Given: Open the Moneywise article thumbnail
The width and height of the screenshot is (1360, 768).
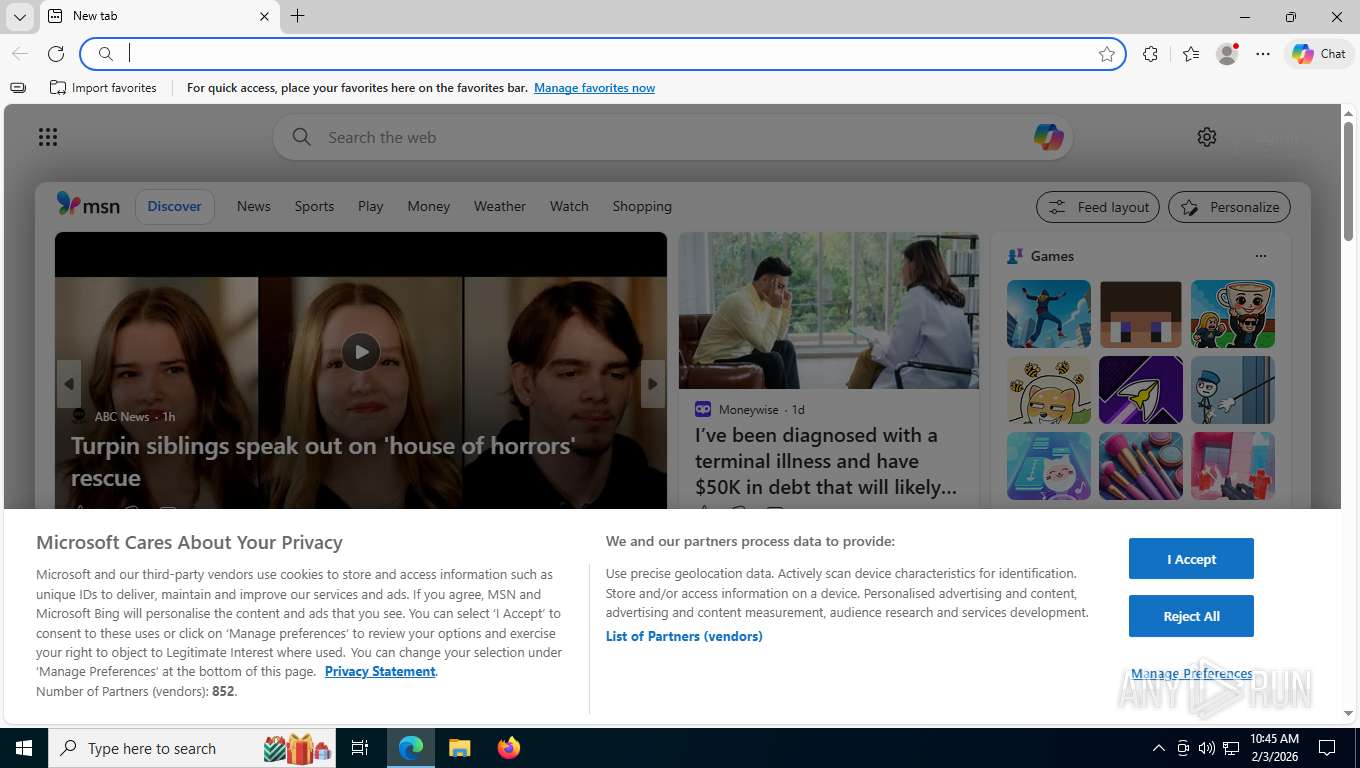Looking at the screenshot, I should (829, 310).
